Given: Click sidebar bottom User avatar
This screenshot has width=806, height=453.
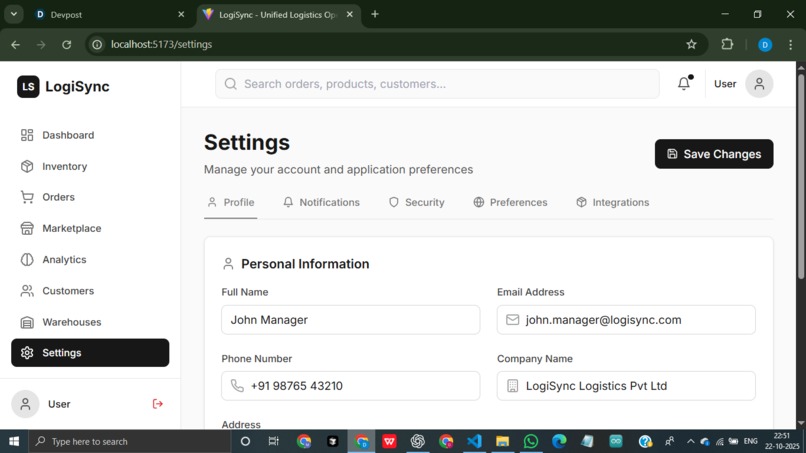Looking at the screenshot, I should click(x=25, y=404).
